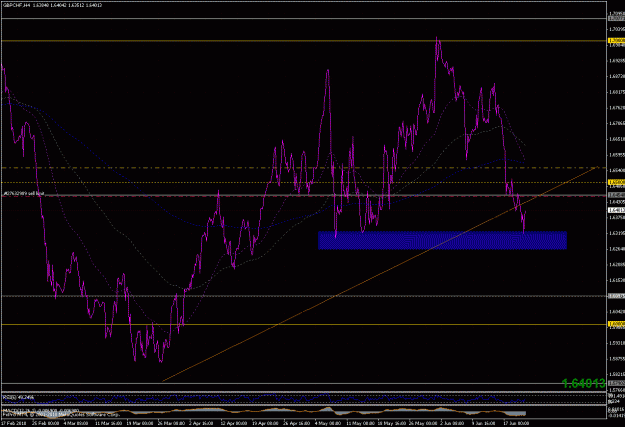Select the orange ascending trendline

tap(381, 274)
